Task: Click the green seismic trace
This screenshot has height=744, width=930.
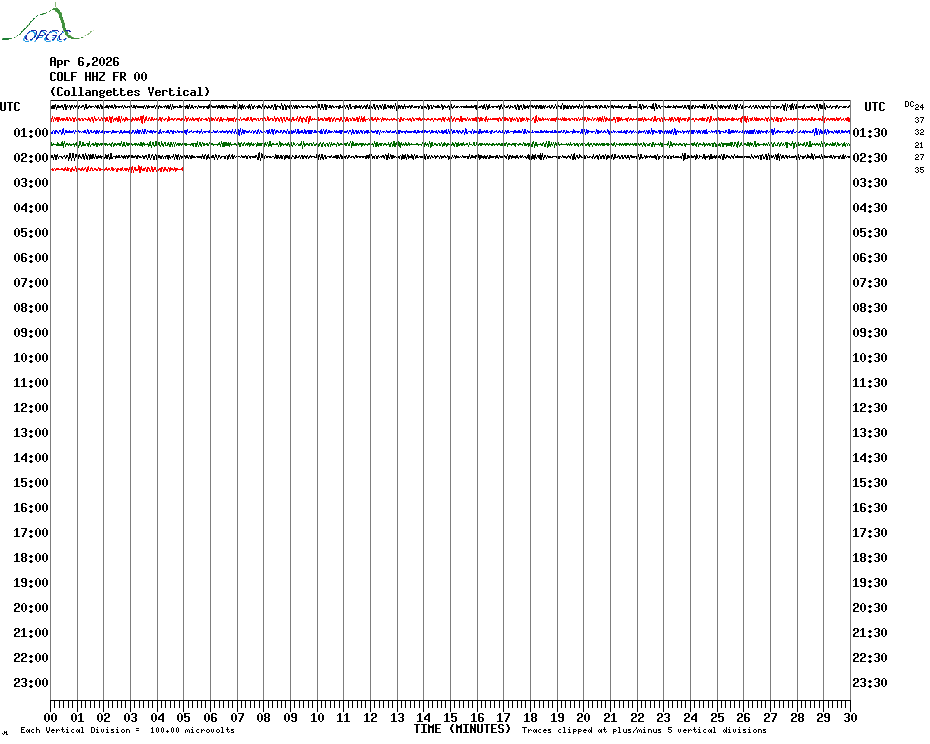Action: point(451,144)
